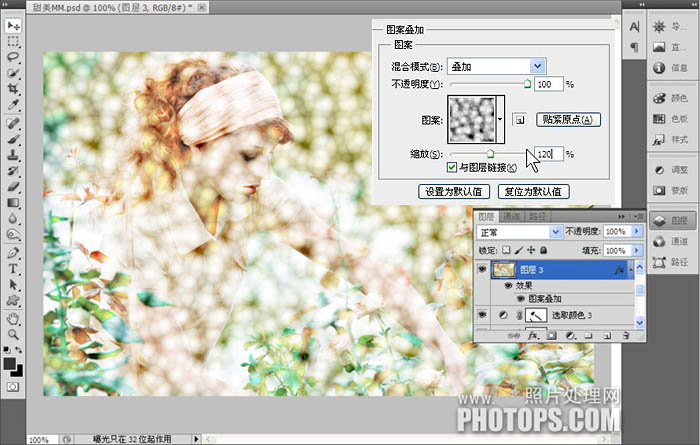The height and width of the screenshot is (445, 700).
Task: Select the Dodge tool
Action: (13, 235)
